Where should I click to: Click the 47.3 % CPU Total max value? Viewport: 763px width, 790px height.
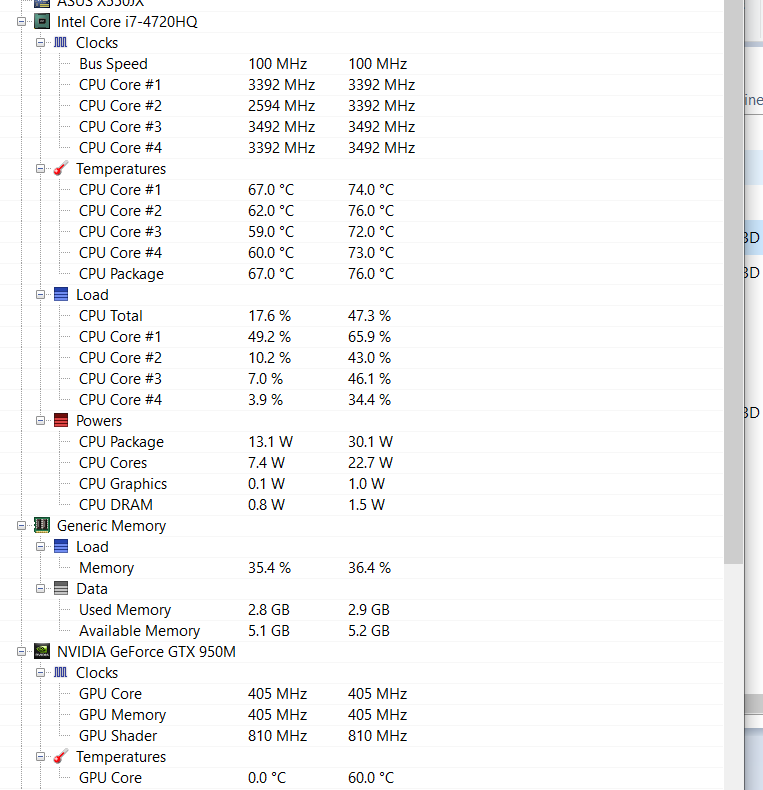[369, 316]
